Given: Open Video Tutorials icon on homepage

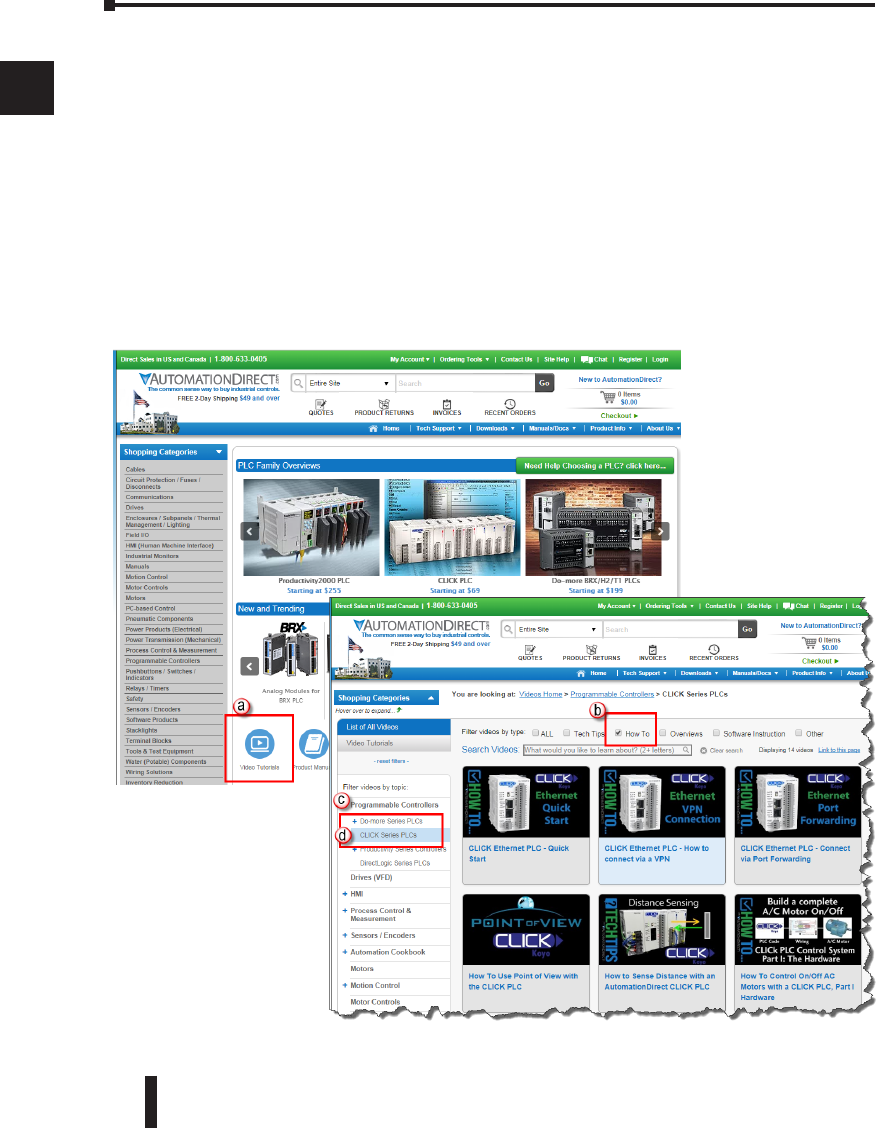Looking at the screenshot, I should [x=259, y=742].
